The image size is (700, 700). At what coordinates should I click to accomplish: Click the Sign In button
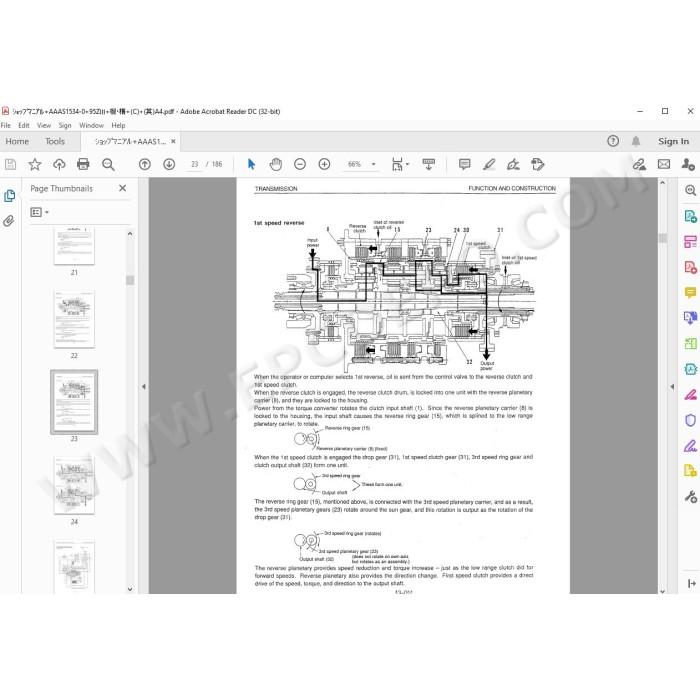click(x=673, y=142)
